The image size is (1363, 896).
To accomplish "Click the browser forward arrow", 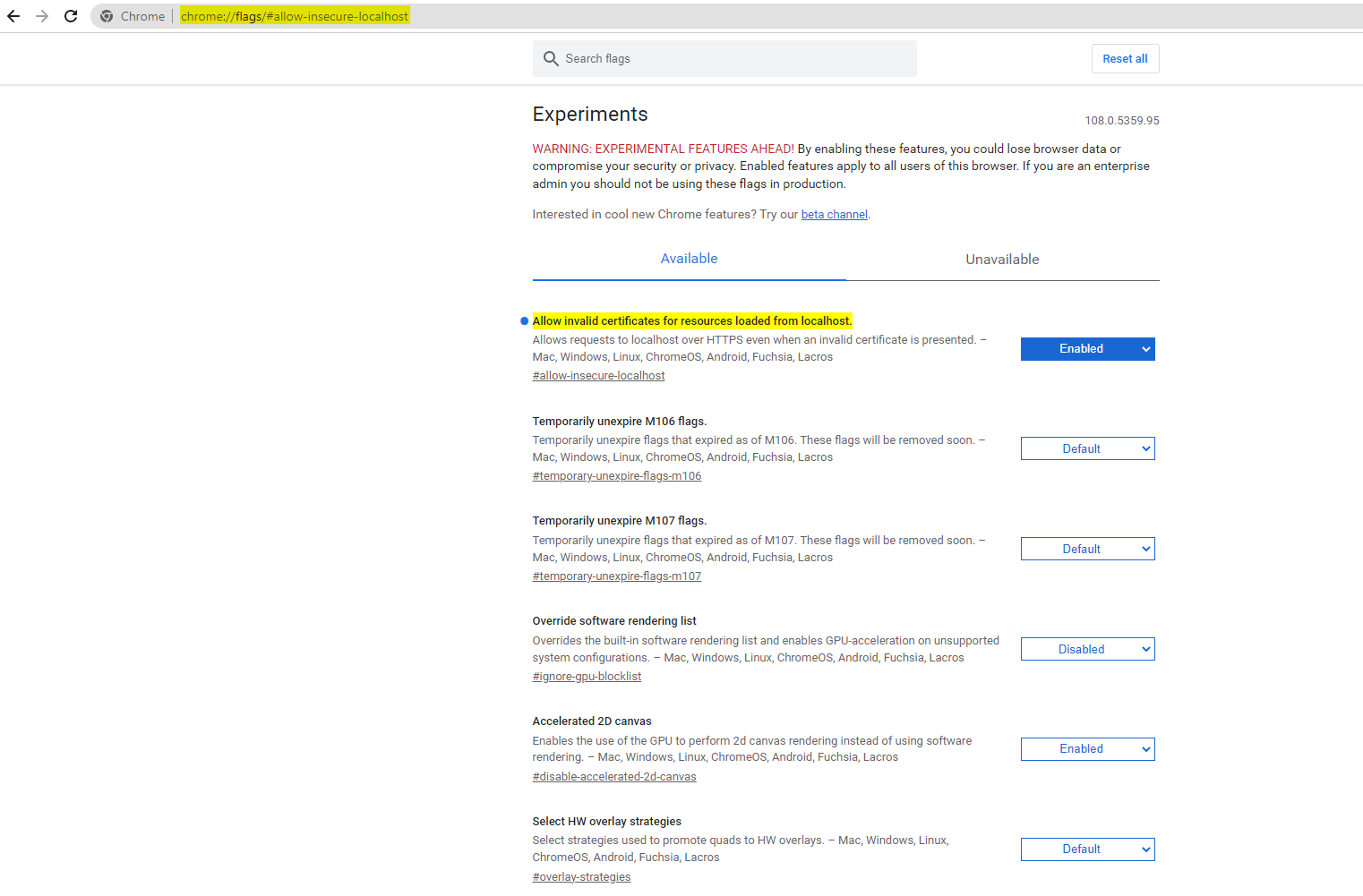I will [x=42, y=16].
